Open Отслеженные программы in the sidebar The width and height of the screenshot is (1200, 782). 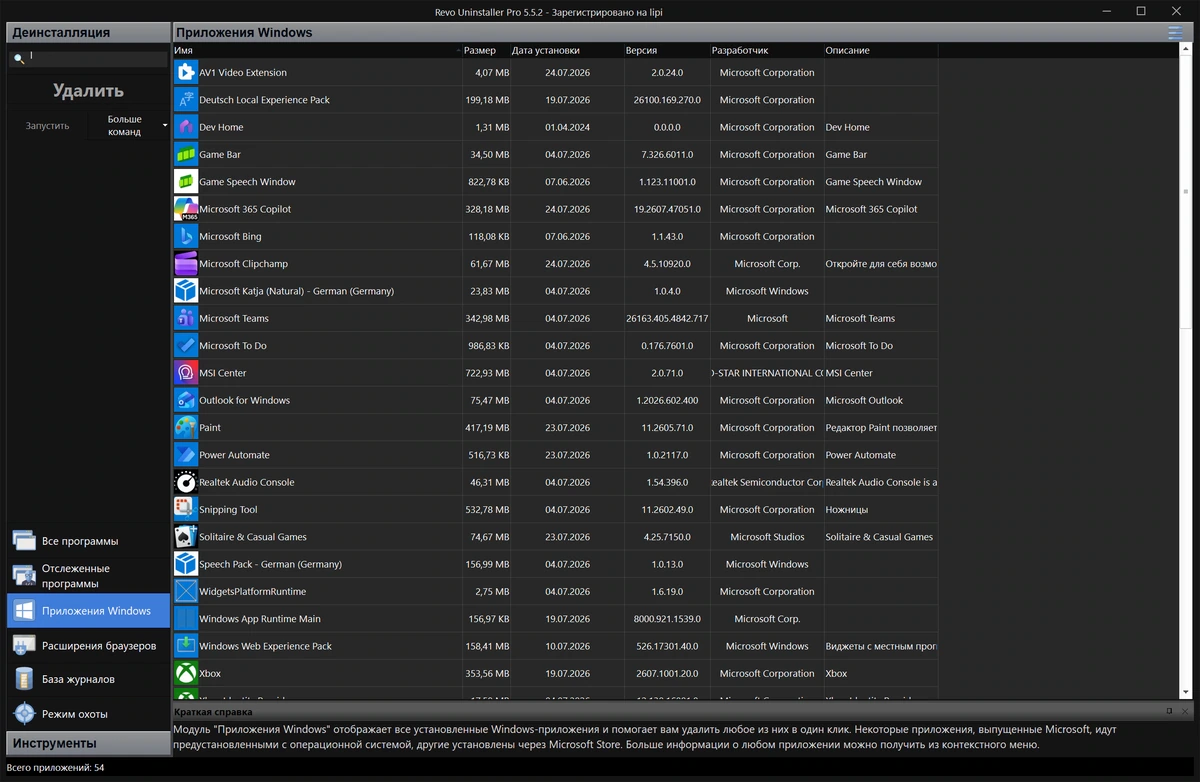(89, 576)
